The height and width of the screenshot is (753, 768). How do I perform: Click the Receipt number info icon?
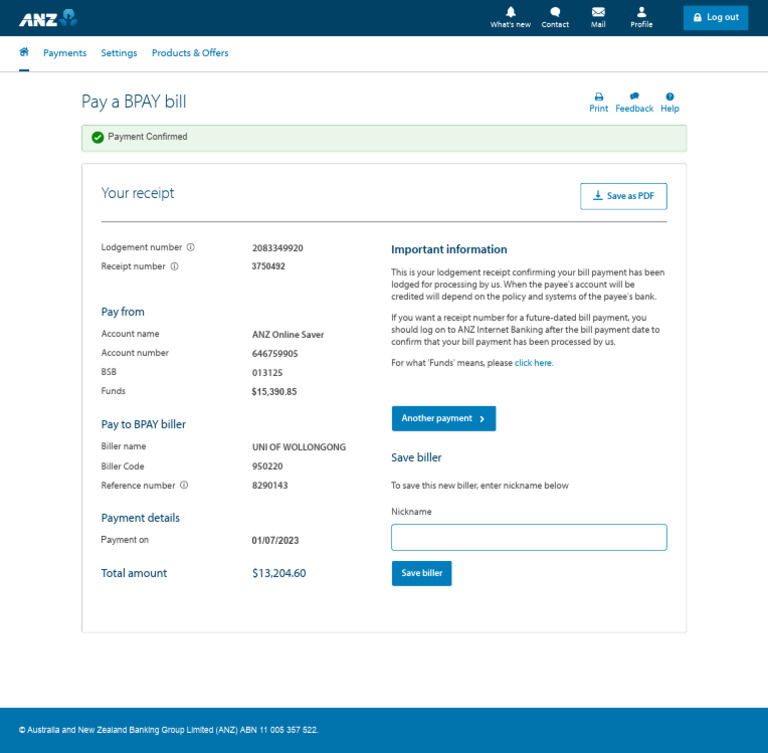point(174,267)
